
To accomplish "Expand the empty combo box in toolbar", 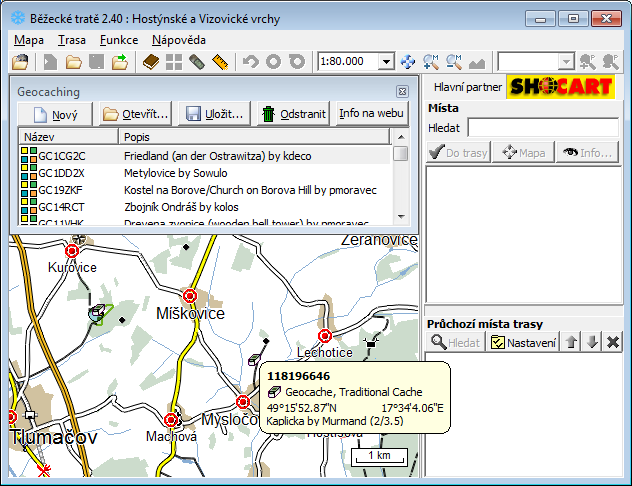I will pos(566,62).
